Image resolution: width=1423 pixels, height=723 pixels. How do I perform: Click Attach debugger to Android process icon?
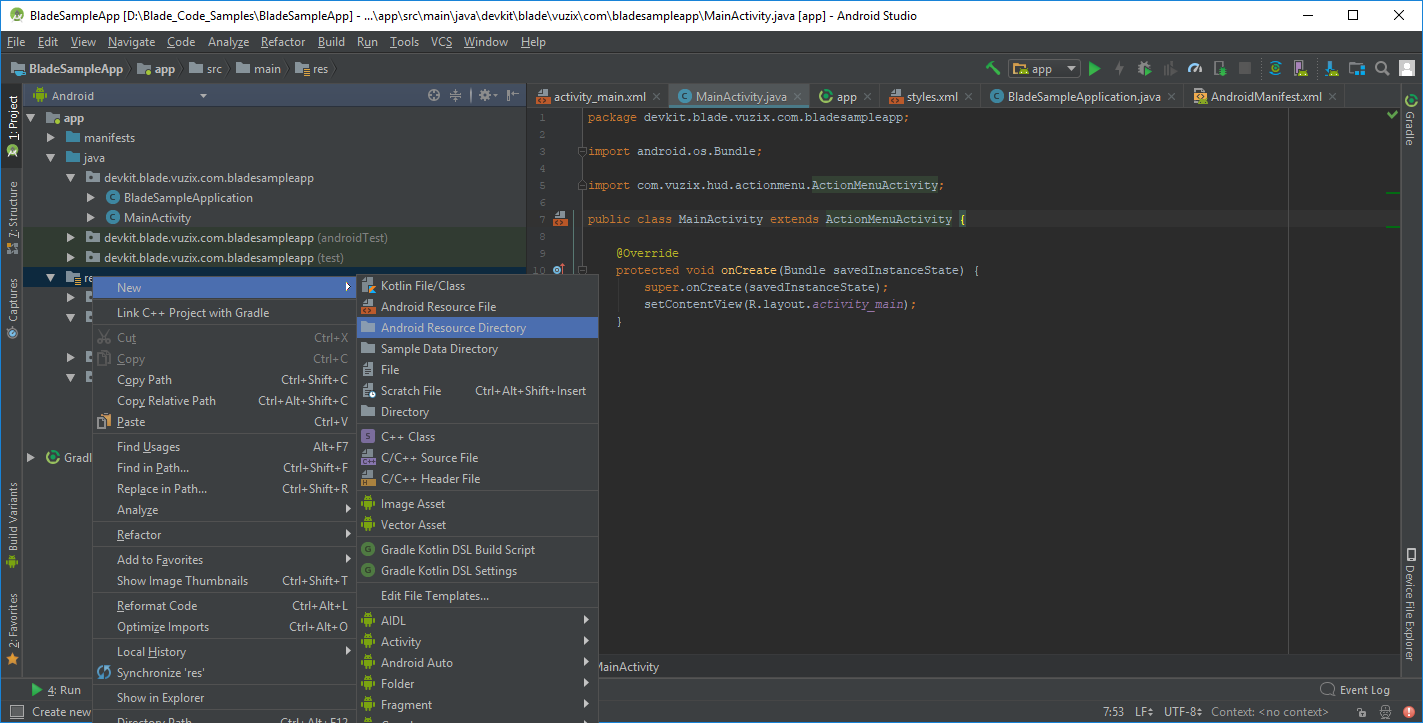(x=1220, y=69)
